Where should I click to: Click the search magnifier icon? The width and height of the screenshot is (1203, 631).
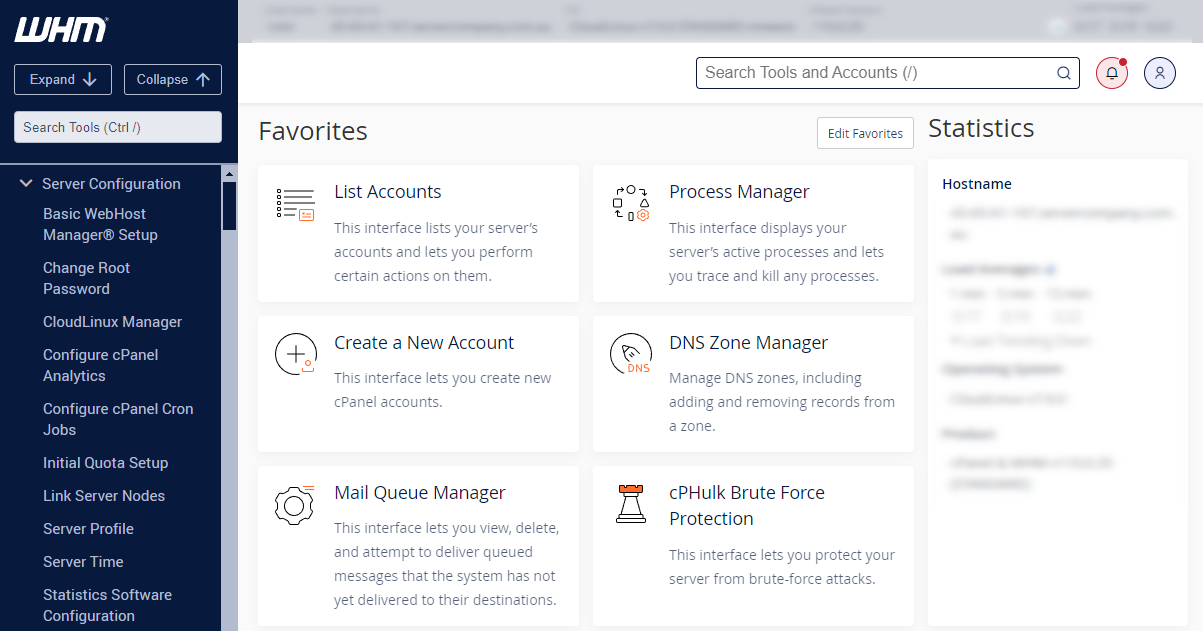tap(1064, 73)
